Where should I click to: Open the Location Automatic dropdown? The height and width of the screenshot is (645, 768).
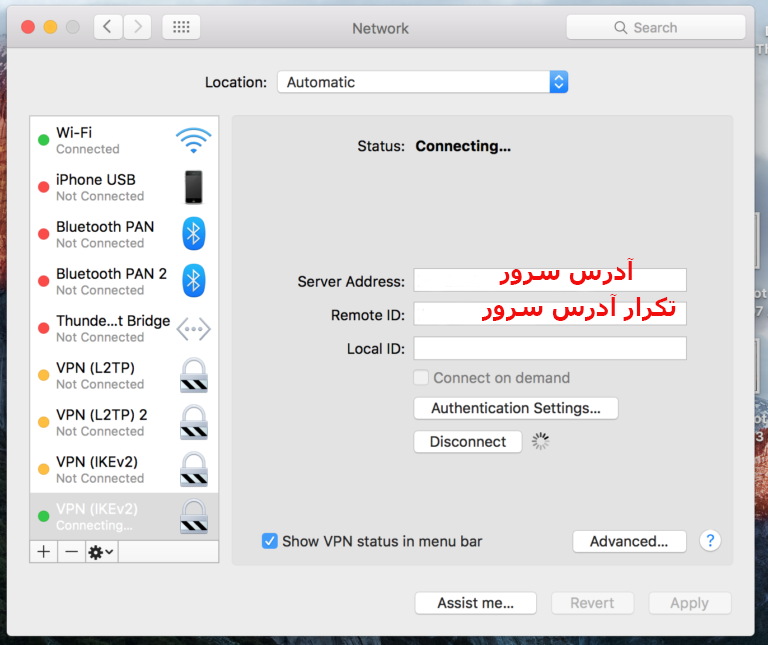[422, 82]
